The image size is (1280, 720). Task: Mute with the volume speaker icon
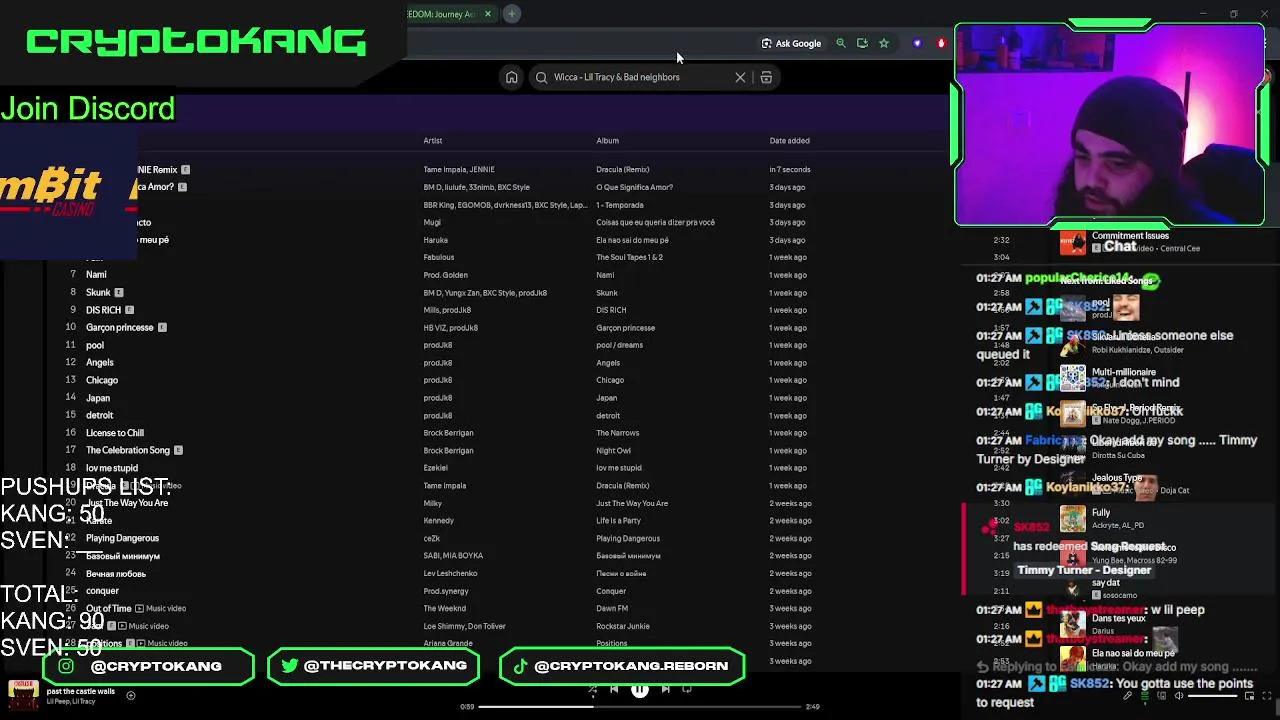[1179, 696]
